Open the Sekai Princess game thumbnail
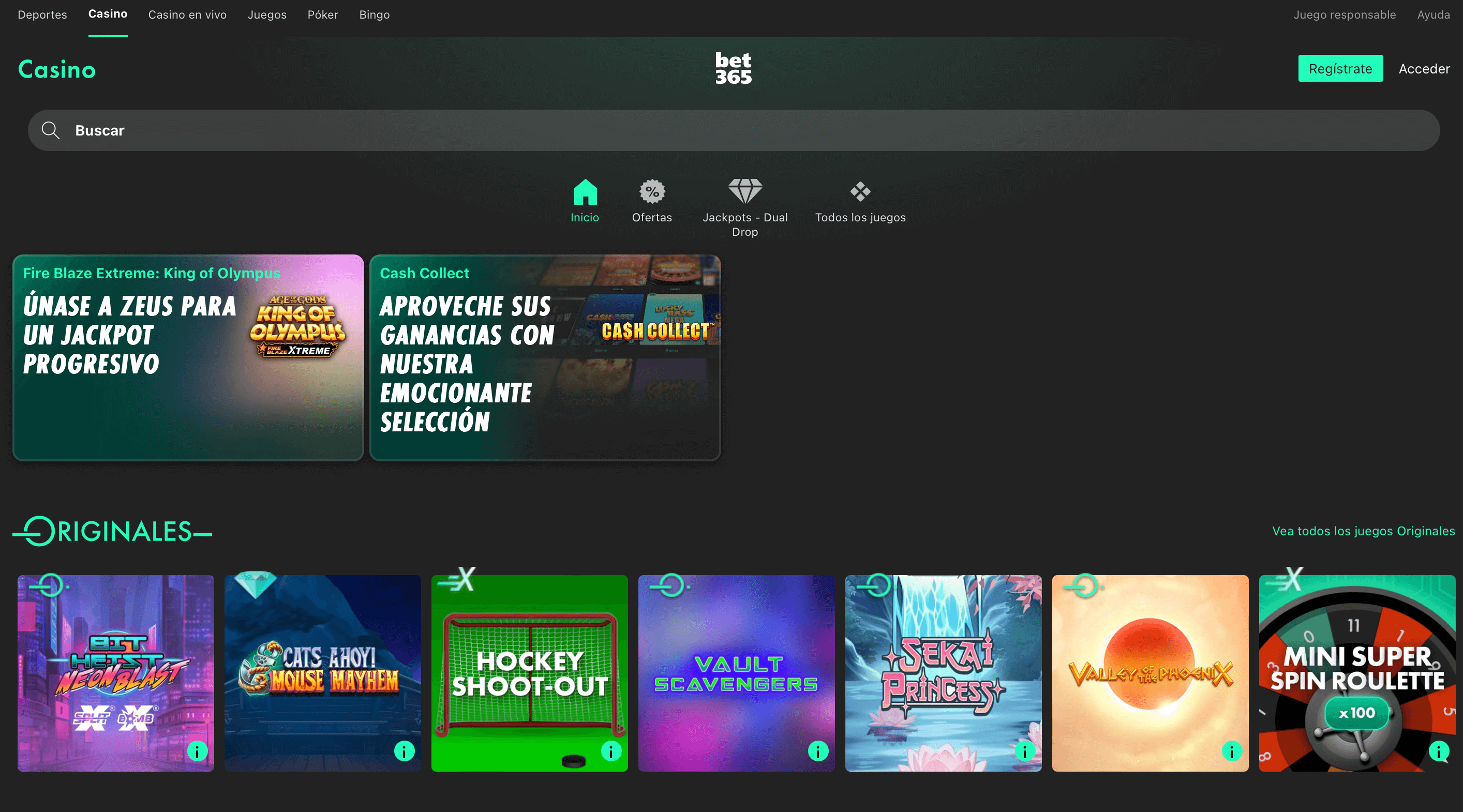The height and width of the screenshot is (812, 1463). click(x=943, y=673)
